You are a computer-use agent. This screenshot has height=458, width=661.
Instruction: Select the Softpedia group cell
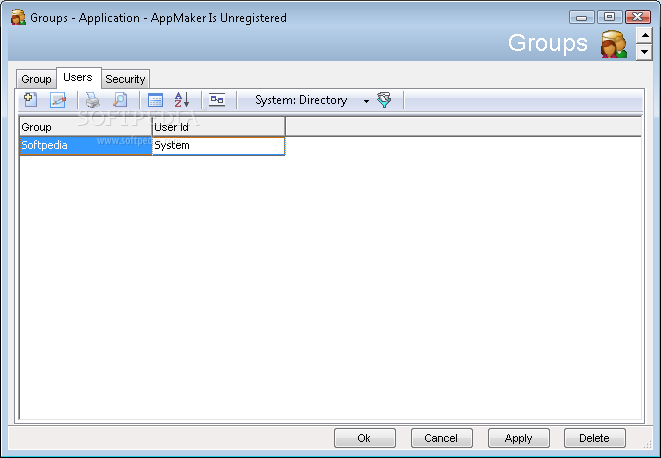coord(86,145)
